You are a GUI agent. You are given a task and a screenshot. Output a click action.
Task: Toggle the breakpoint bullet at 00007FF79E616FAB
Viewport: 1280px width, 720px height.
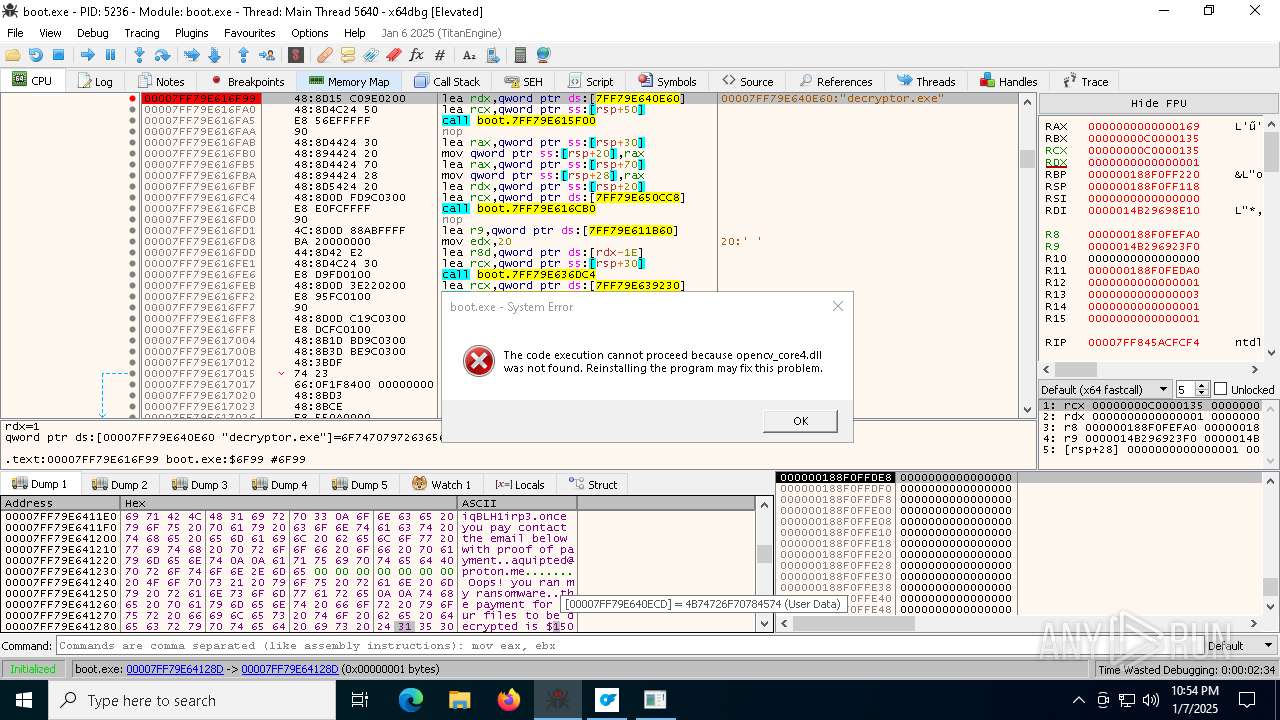132,143
